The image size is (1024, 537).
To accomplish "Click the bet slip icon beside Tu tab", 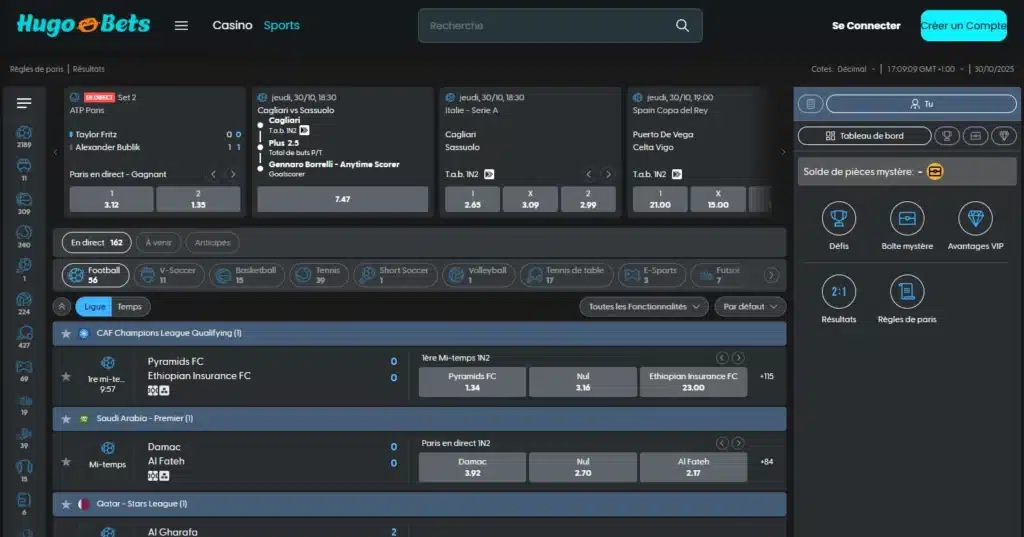I will pyautogui.click(x=810, y=104).
